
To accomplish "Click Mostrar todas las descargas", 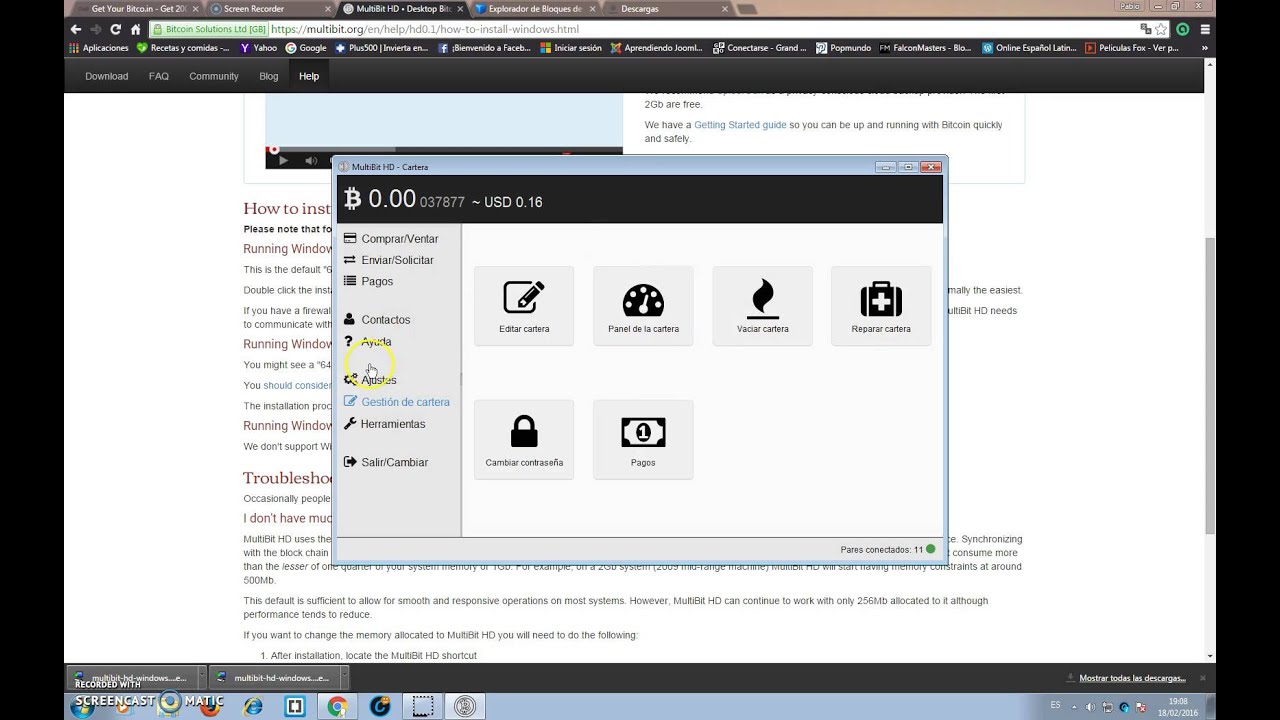I will [x=1132, y=678].
